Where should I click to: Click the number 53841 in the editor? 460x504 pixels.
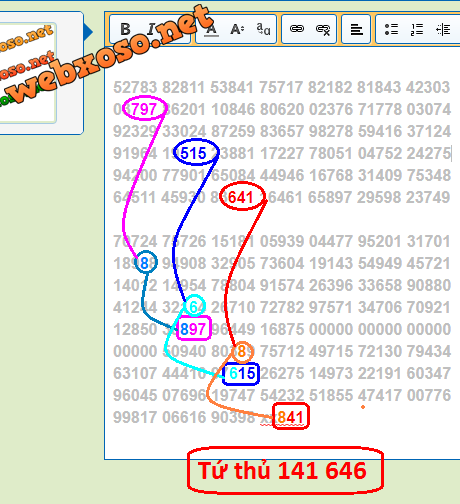[x=232, y=87]
